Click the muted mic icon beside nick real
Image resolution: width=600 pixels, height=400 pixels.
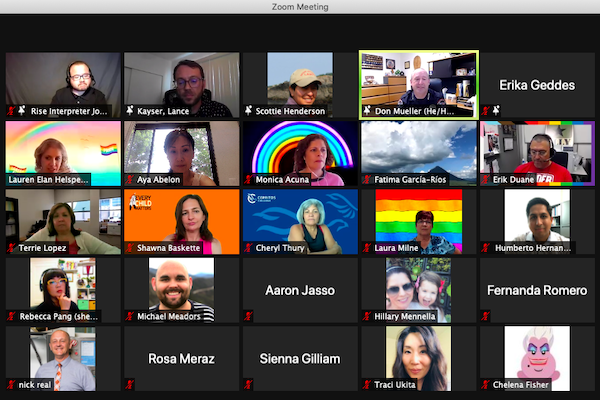[11, 384]
